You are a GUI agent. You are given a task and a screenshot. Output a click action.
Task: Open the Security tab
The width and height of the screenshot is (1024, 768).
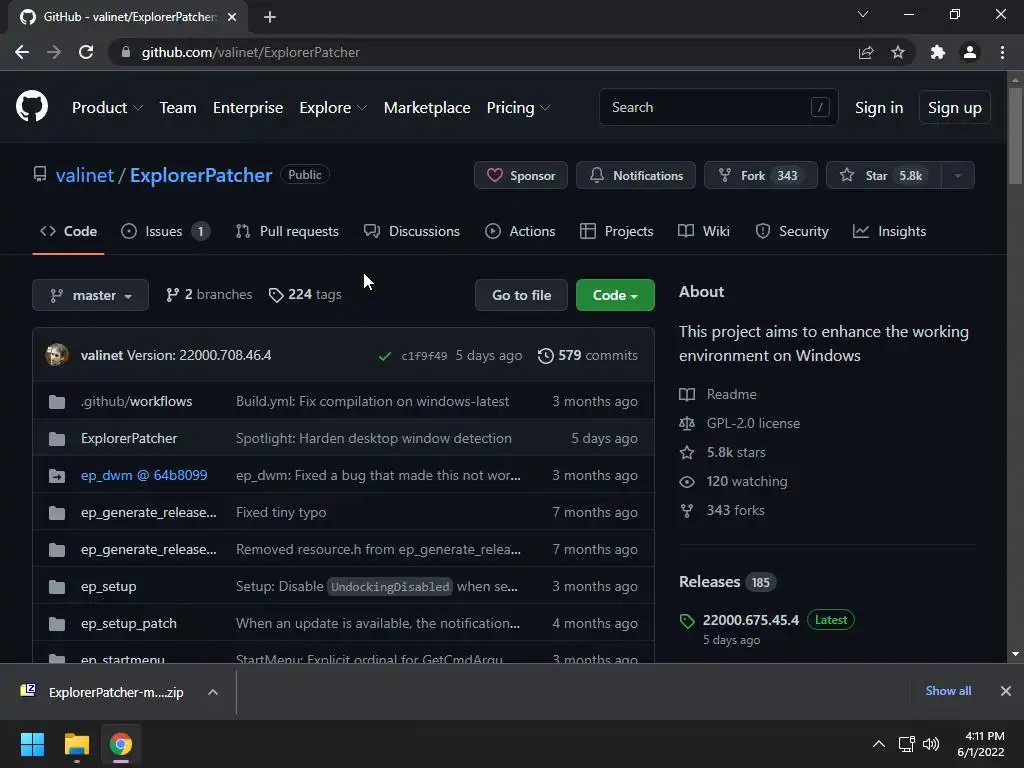792,231
